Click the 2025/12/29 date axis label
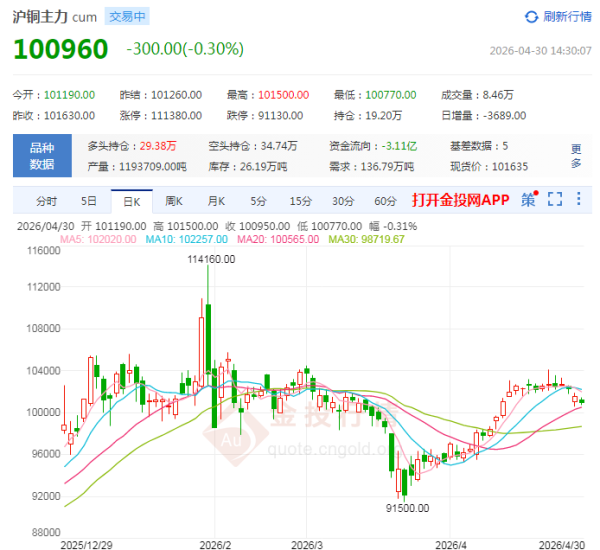Viewport: 600px width, 550px height. (86, 545)
